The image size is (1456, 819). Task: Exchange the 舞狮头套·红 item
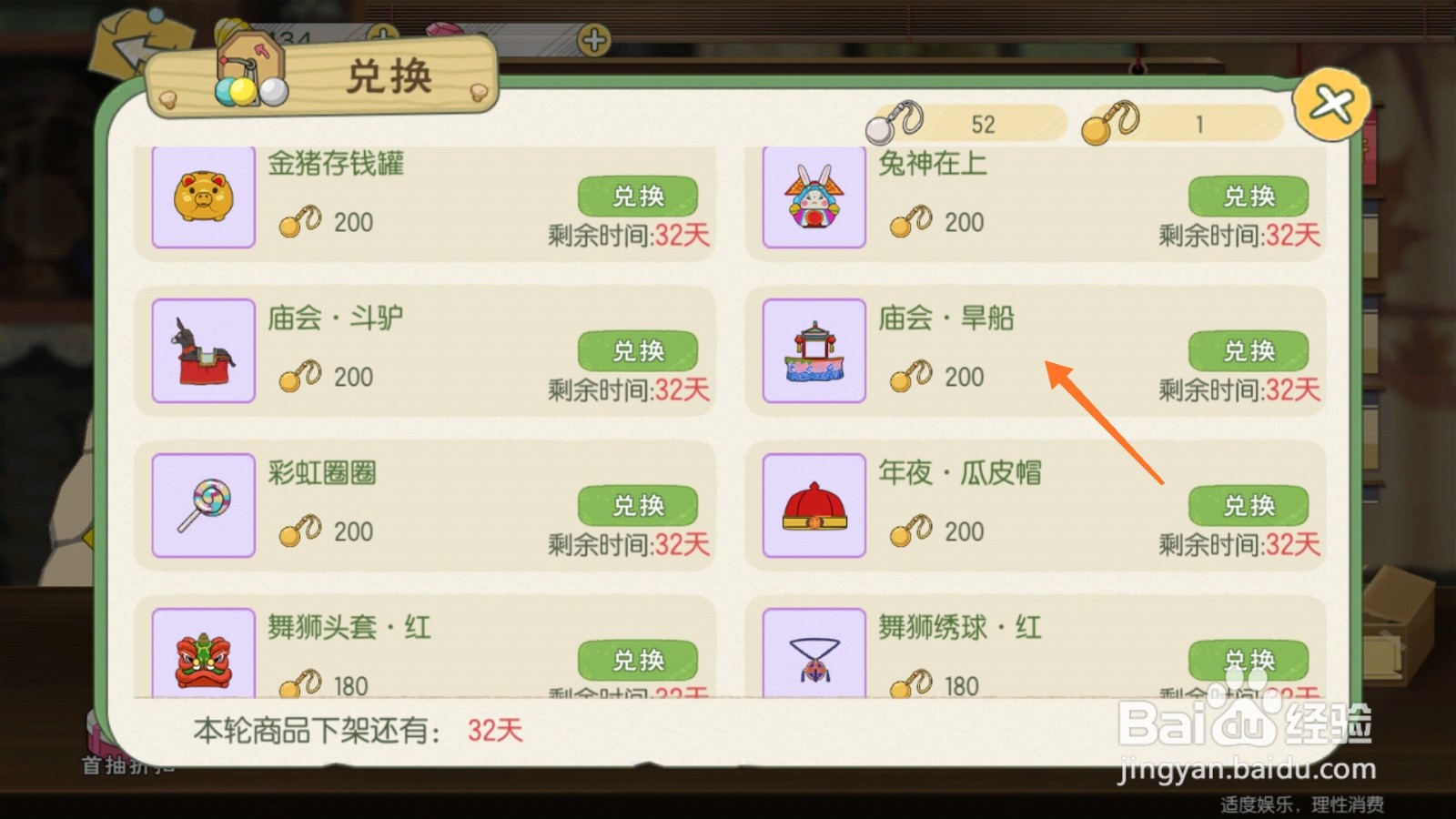638,660
